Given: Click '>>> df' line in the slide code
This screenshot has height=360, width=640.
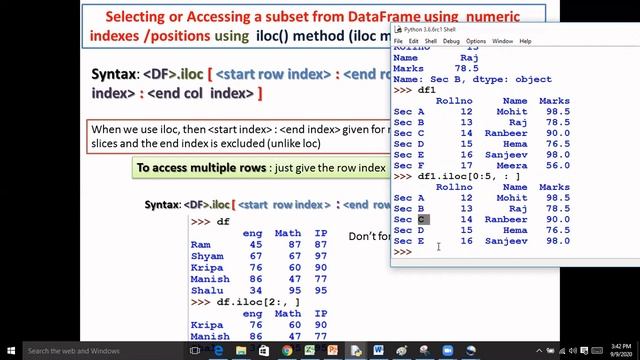Looking at the screenshot, I should pyautogui.click(x=210, y=222).
